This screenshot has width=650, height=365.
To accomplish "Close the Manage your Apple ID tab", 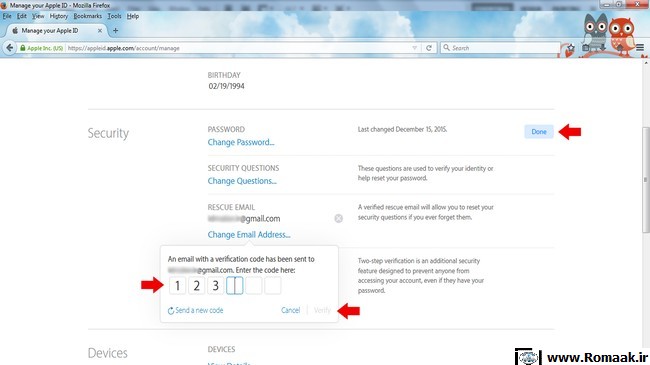I will pos(100,31).
